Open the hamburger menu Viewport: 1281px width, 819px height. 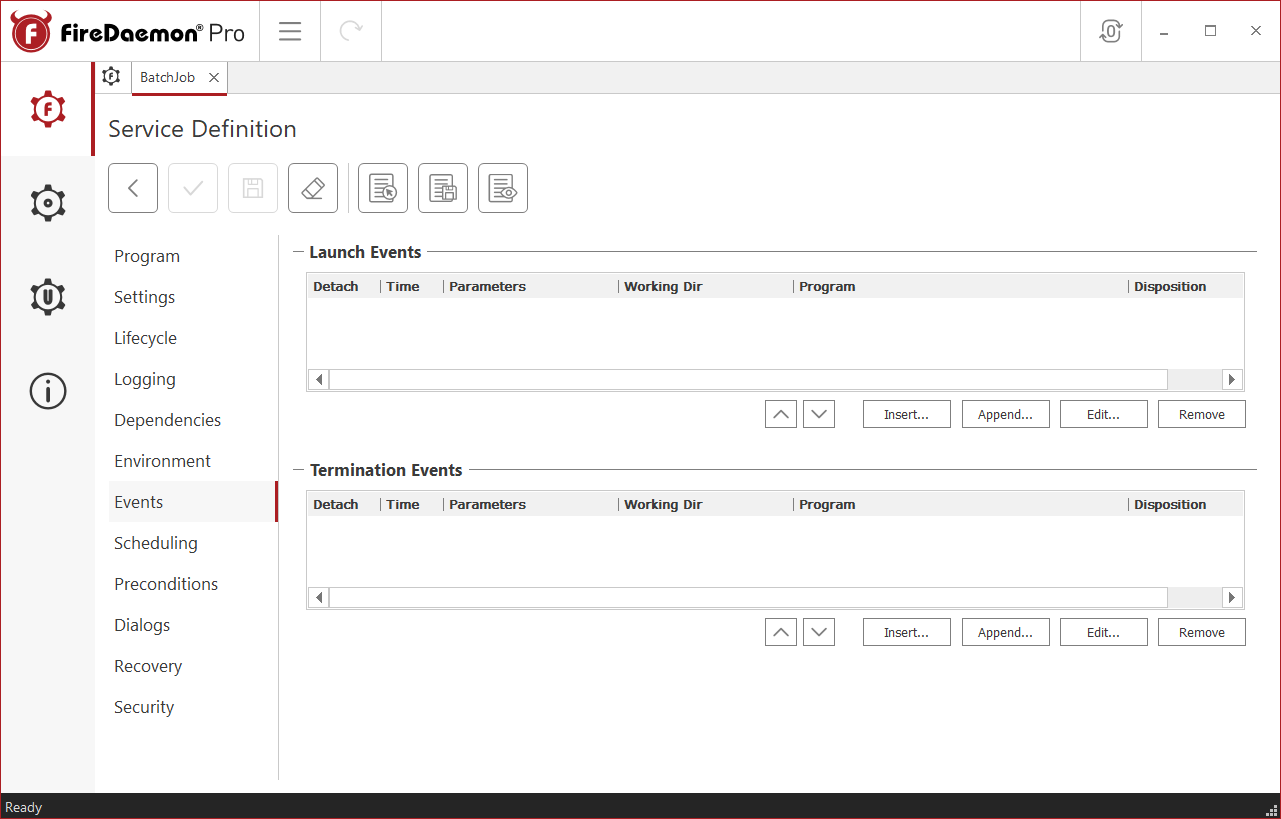point(290,31)
